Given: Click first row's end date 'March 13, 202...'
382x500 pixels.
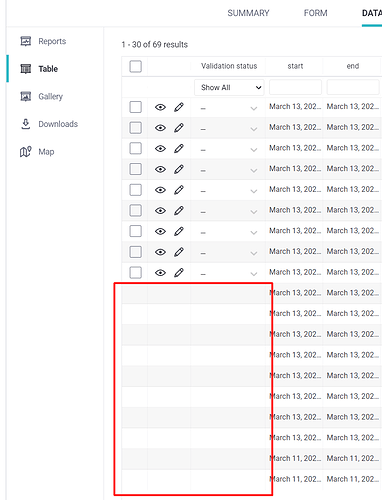Looking at the screenshot, I should point(353,106).
